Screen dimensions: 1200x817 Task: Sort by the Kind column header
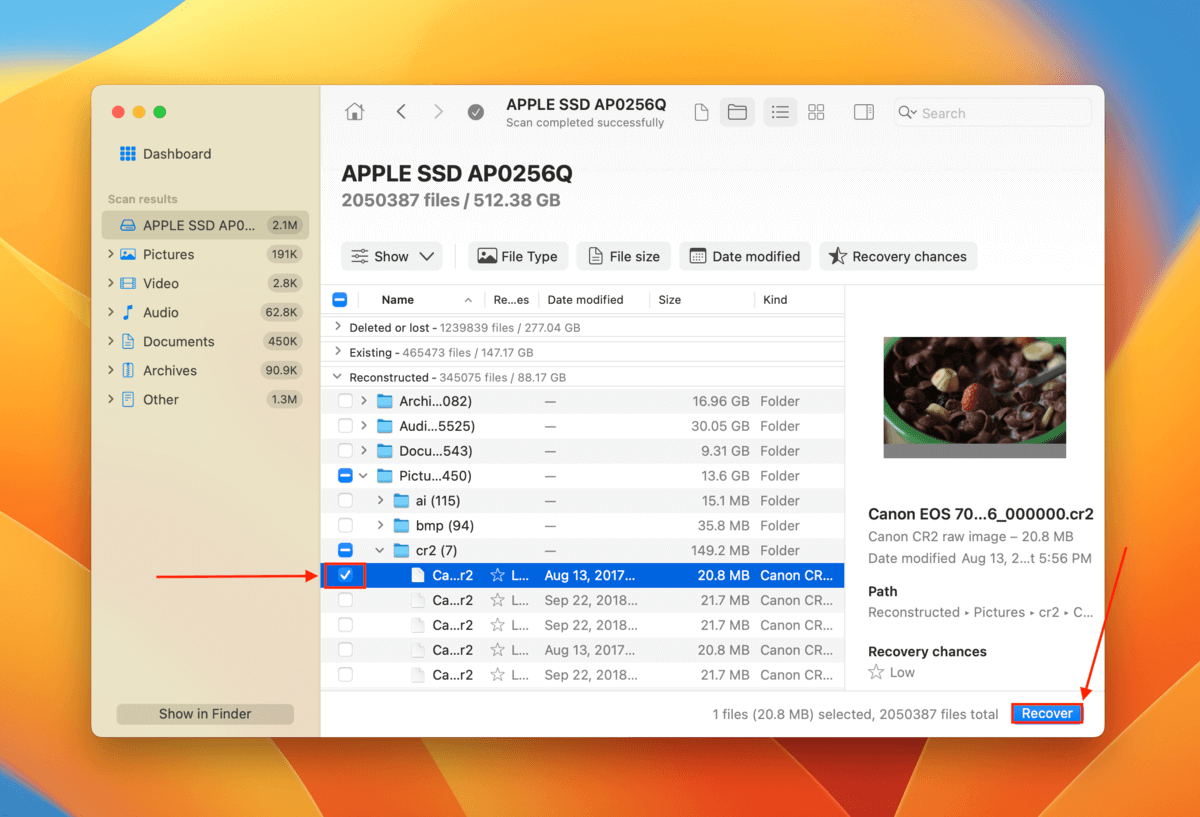[x=775, y=299]
